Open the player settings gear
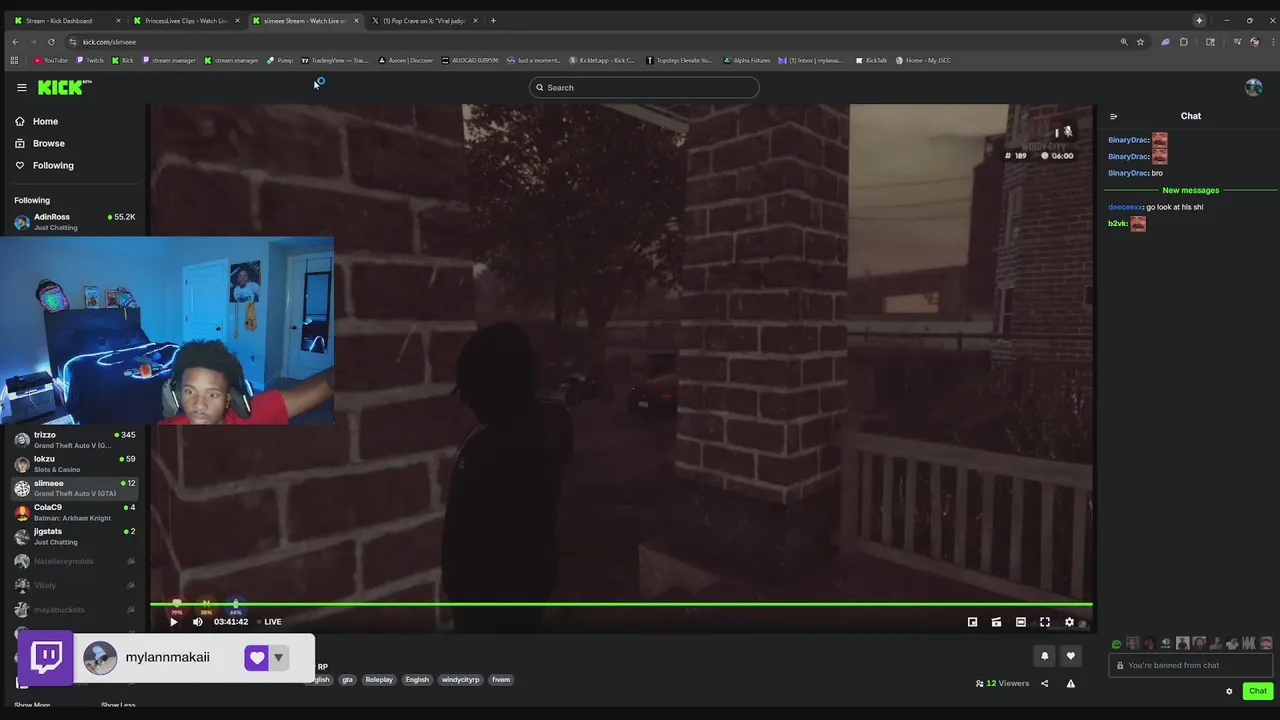 1069,622
